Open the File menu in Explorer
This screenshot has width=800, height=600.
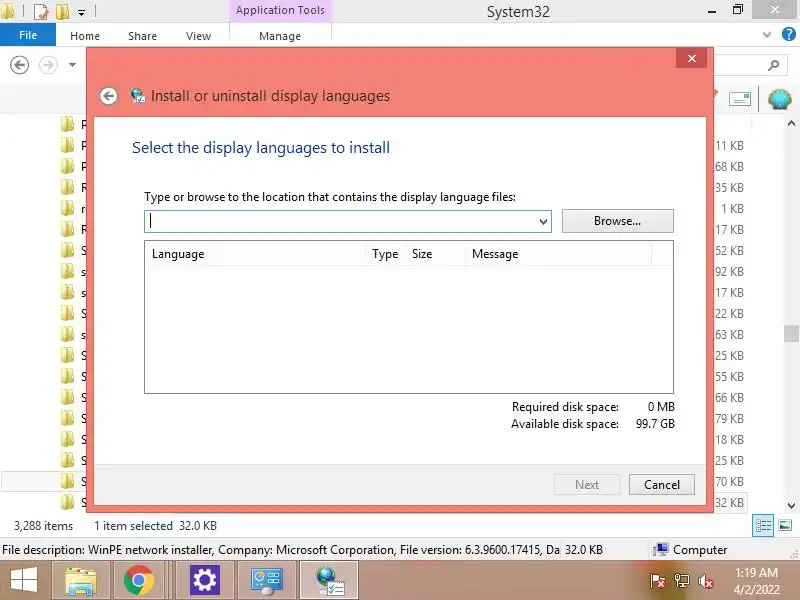28,35
